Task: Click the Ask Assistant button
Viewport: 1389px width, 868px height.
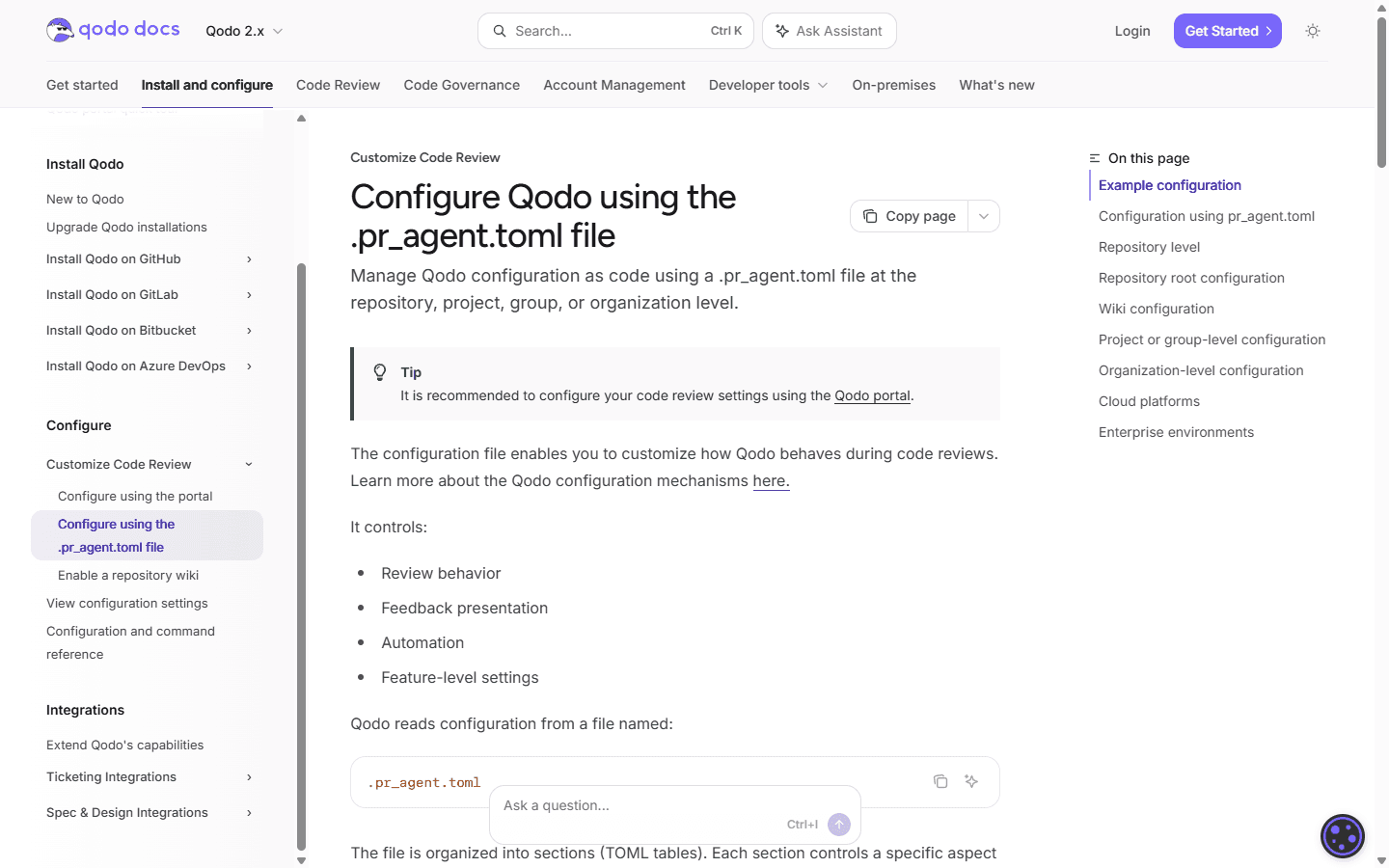Action: click(830, 31)
